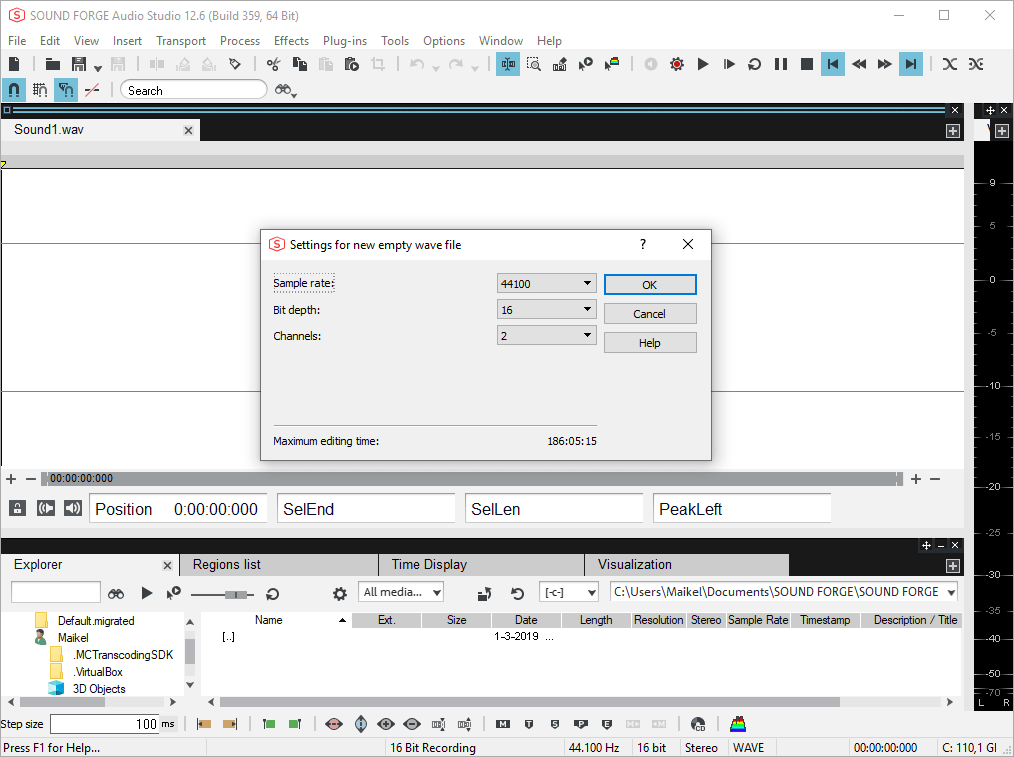Open the CD burning icon at bottom
The width and height of the screenshot is (1014, 757).
click(x=698, y=724)
